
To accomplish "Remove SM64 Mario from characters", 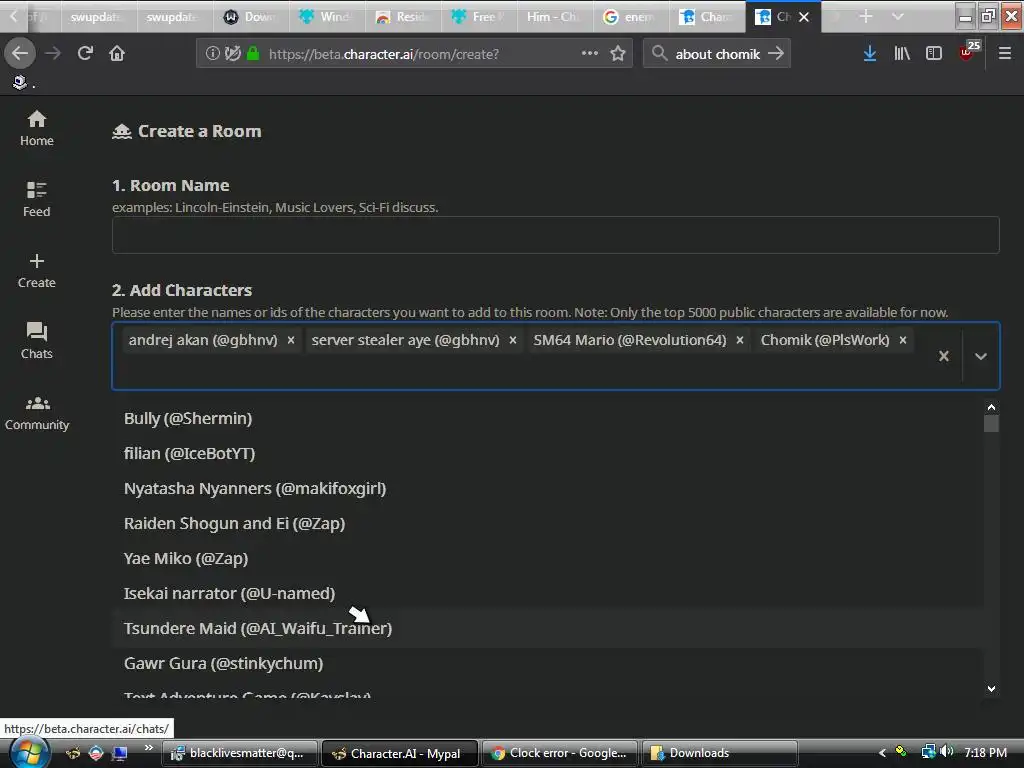I will pos(740,340).
